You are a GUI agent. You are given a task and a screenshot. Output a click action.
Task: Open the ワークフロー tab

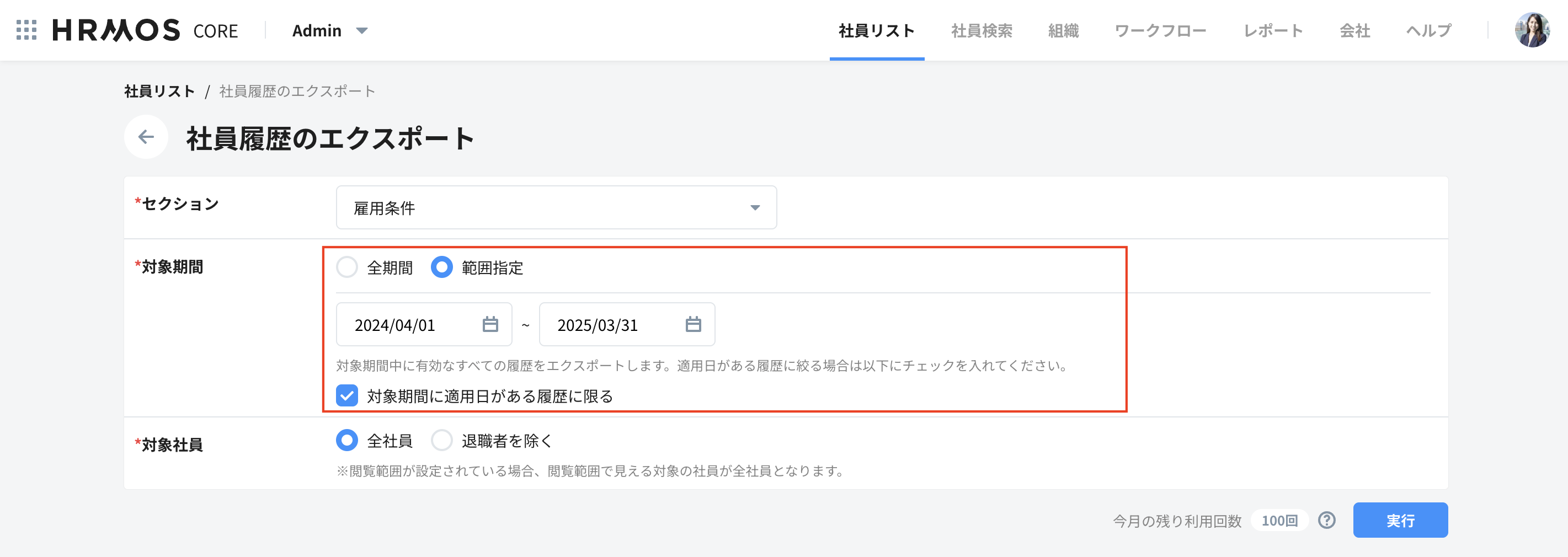pyautogui.click(x=1160, y=30)
